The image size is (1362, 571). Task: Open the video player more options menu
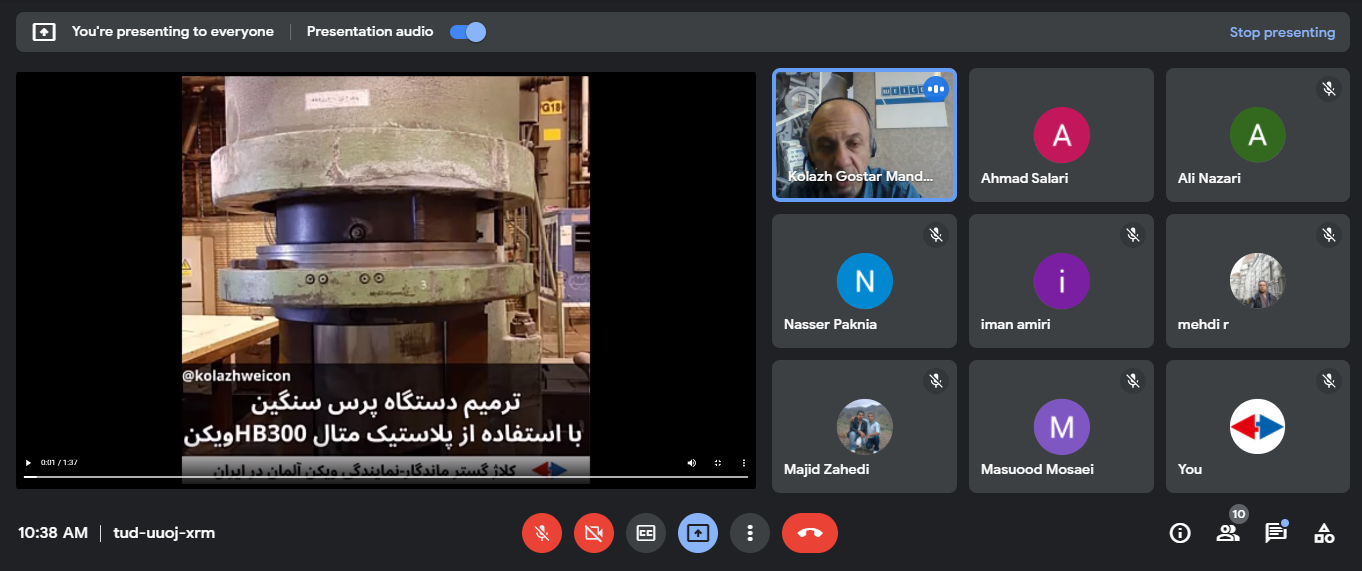[743, 463]
